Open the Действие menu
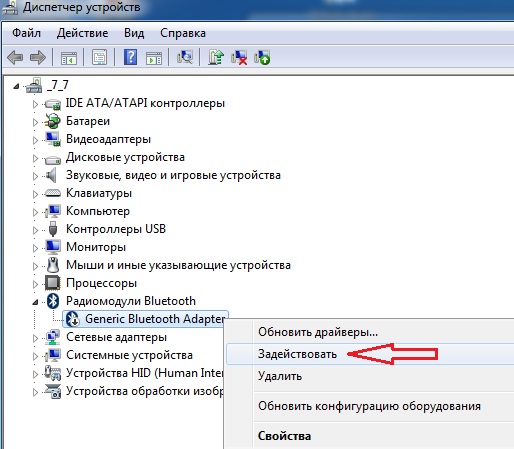The height and width of the screenshot is (449, 514). [x=82, y=33]
